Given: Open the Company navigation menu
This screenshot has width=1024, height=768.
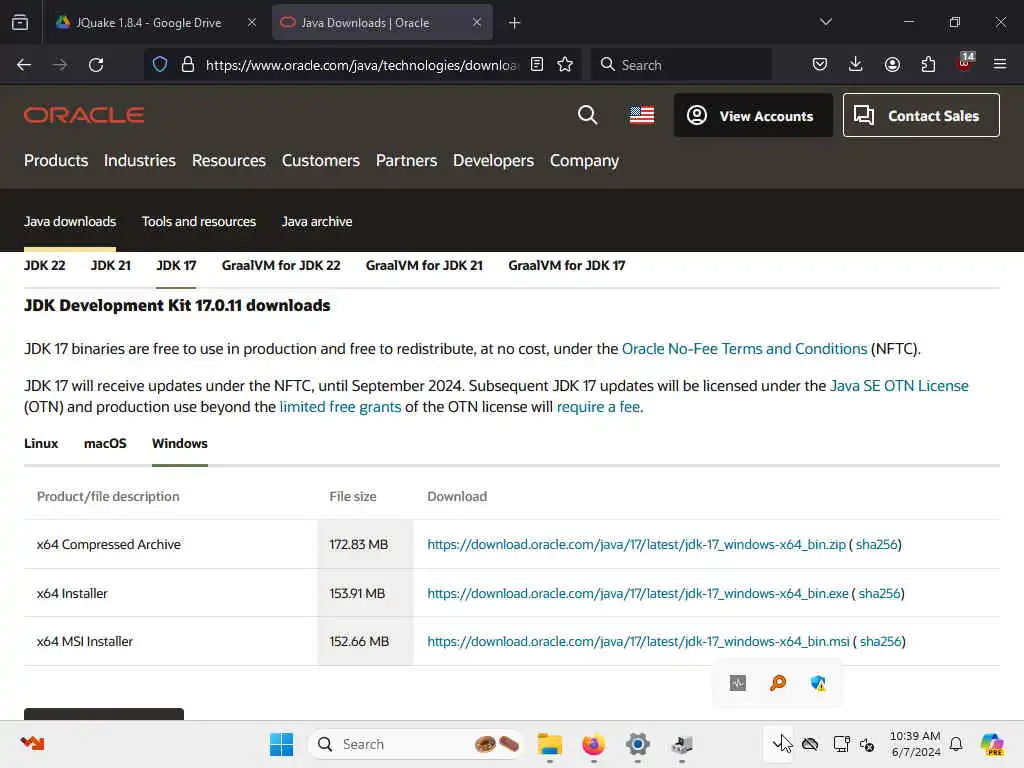Looking at the screenshot, I should [584, 161].
